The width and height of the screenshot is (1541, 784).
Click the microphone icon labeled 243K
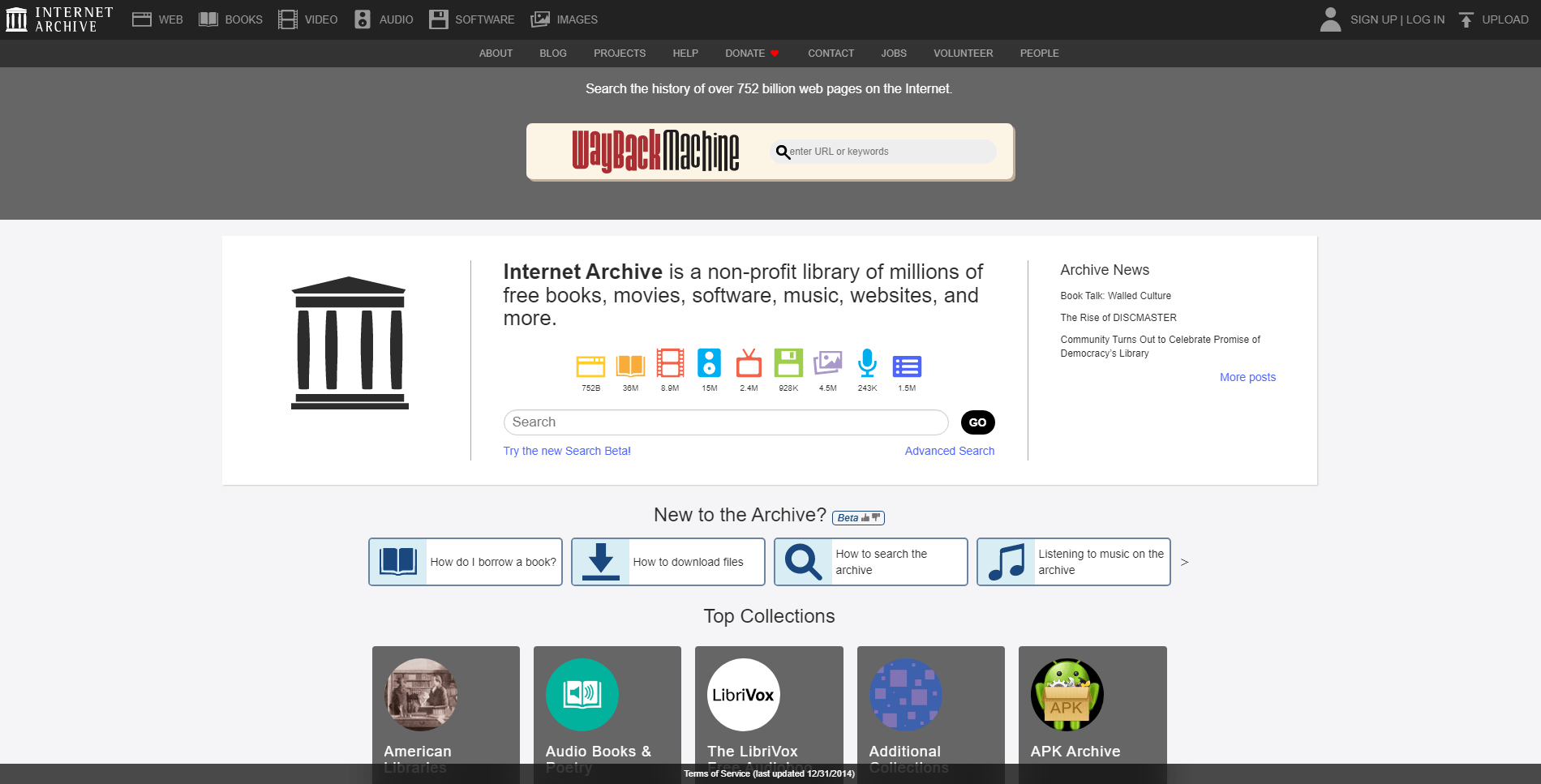click(867, 363)
